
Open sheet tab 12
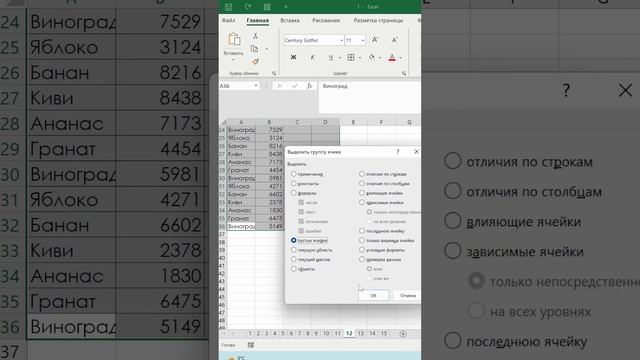tap(349, 333)
